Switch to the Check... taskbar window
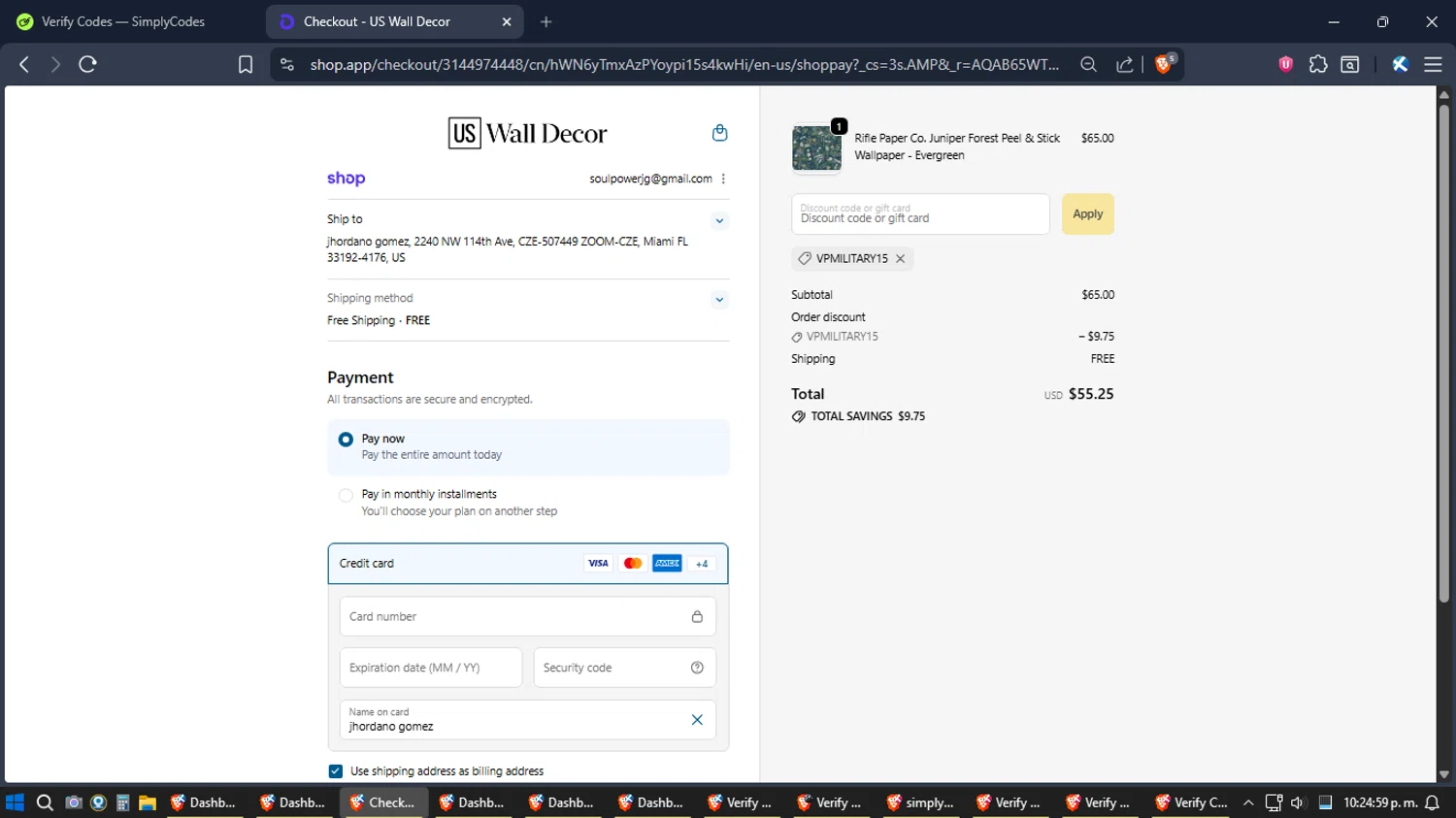Screen dimensions: 1456x818 tap(383, 802)
